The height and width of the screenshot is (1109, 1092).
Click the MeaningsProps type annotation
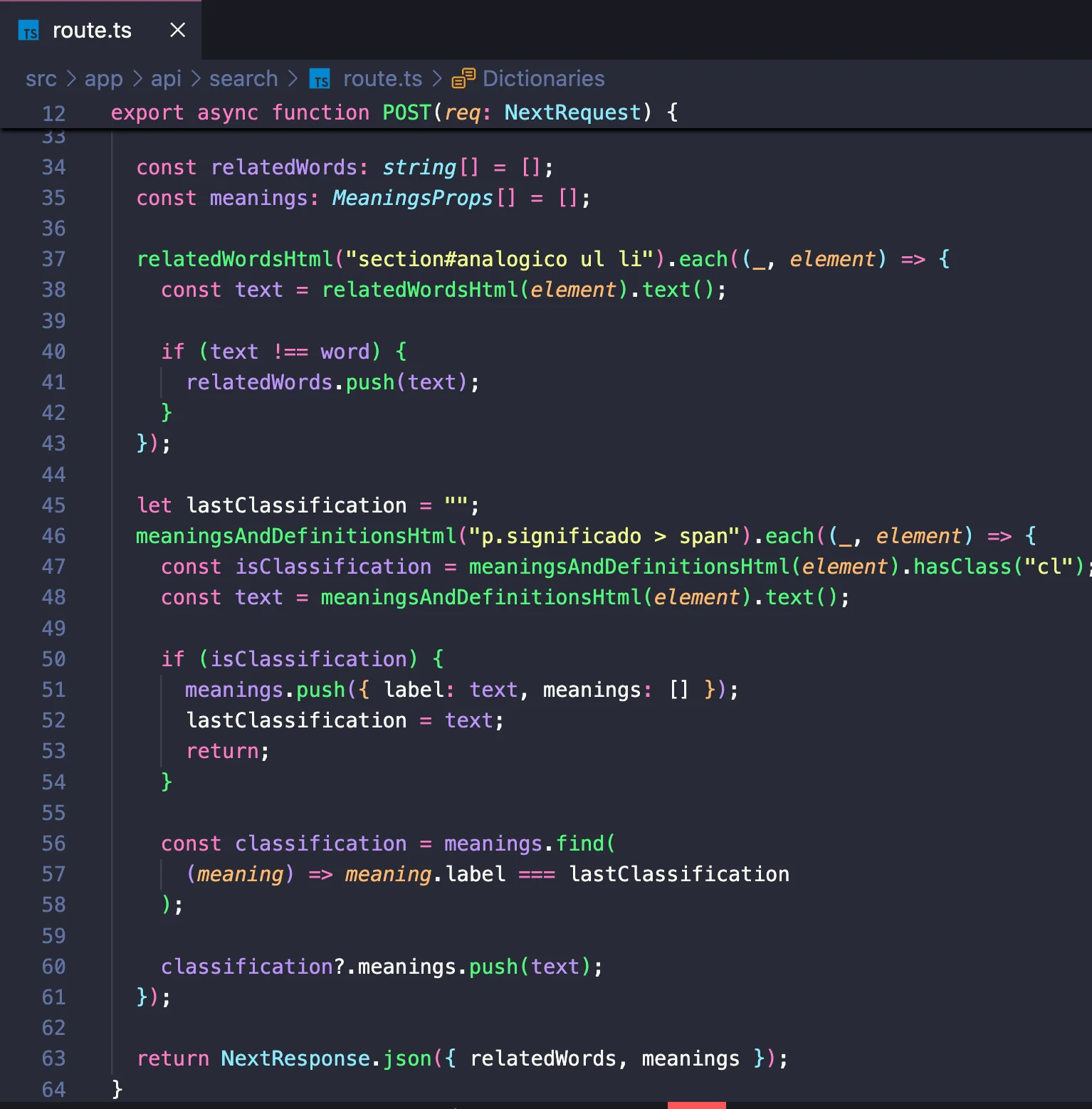pos(412,198)
